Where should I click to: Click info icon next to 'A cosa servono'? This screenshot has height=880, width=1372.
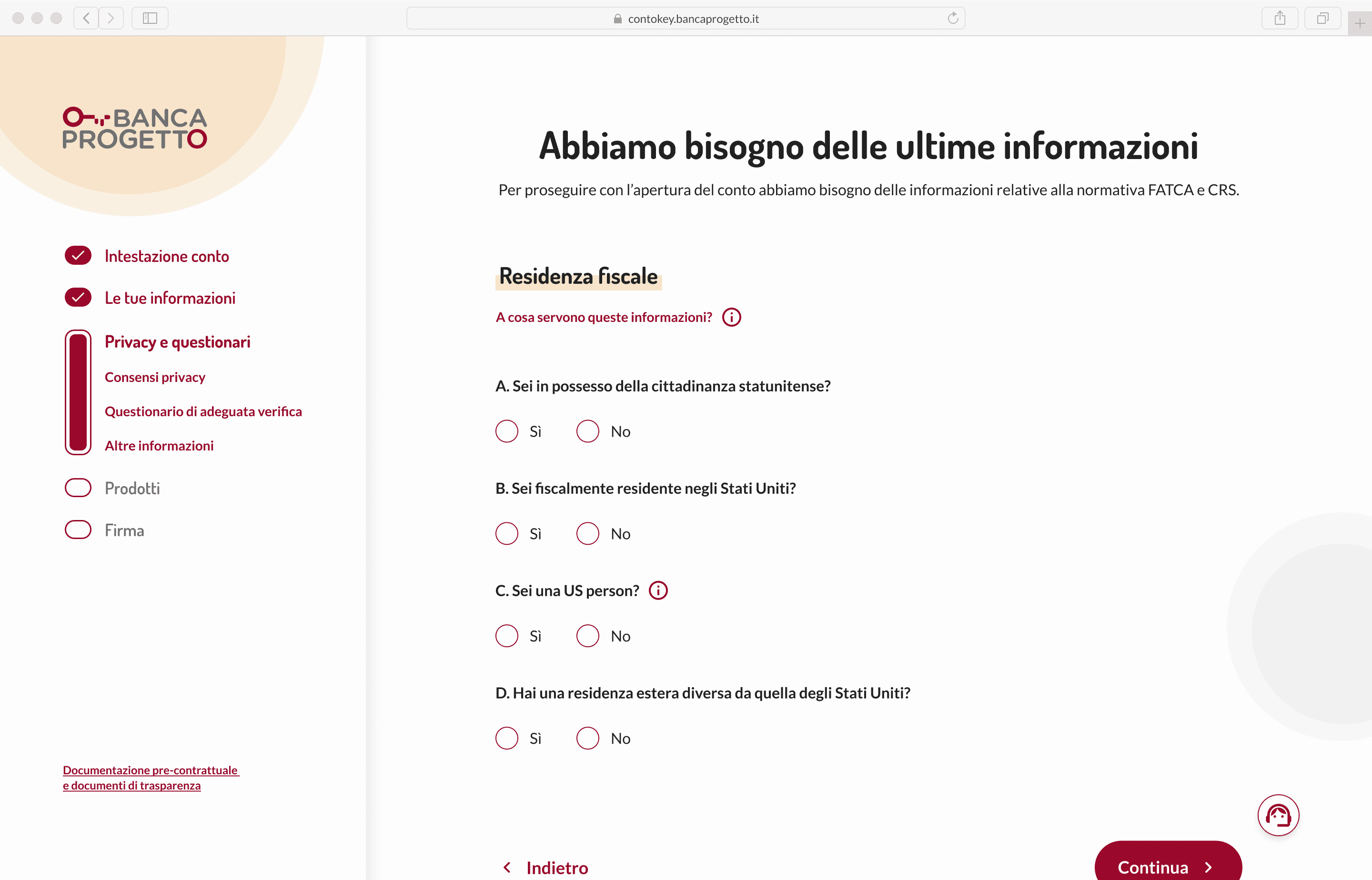pyautogui.click(x=731, y=317)
